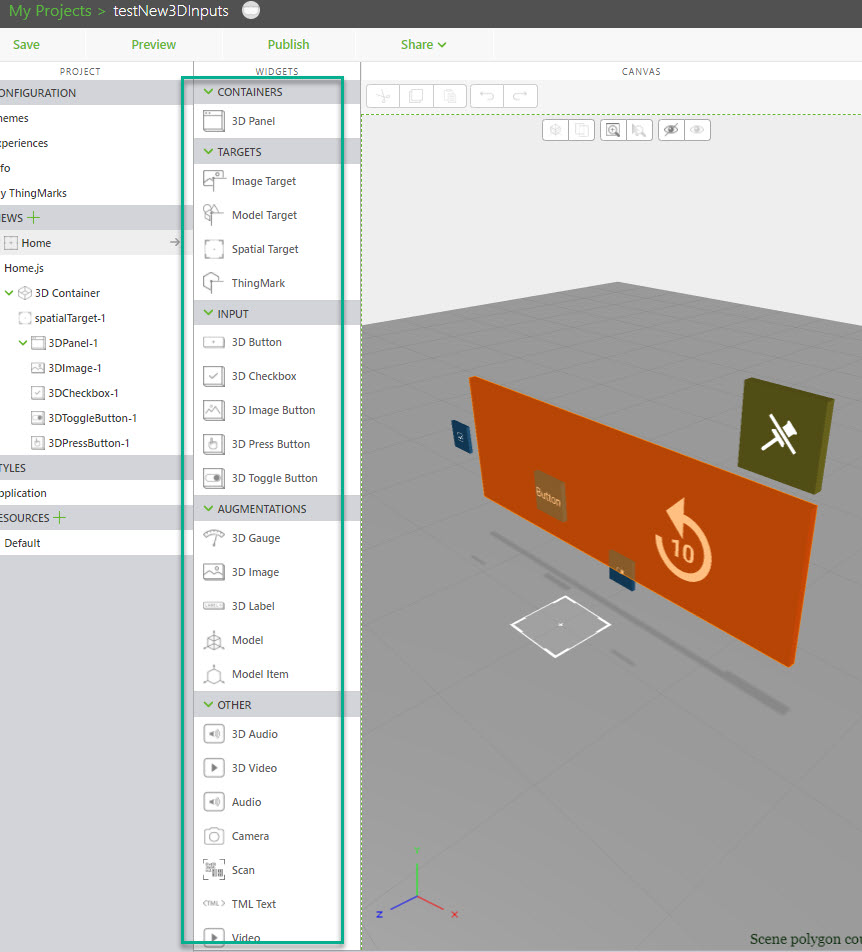Select the 3D Press Button widget

click(x=270, y=444)
